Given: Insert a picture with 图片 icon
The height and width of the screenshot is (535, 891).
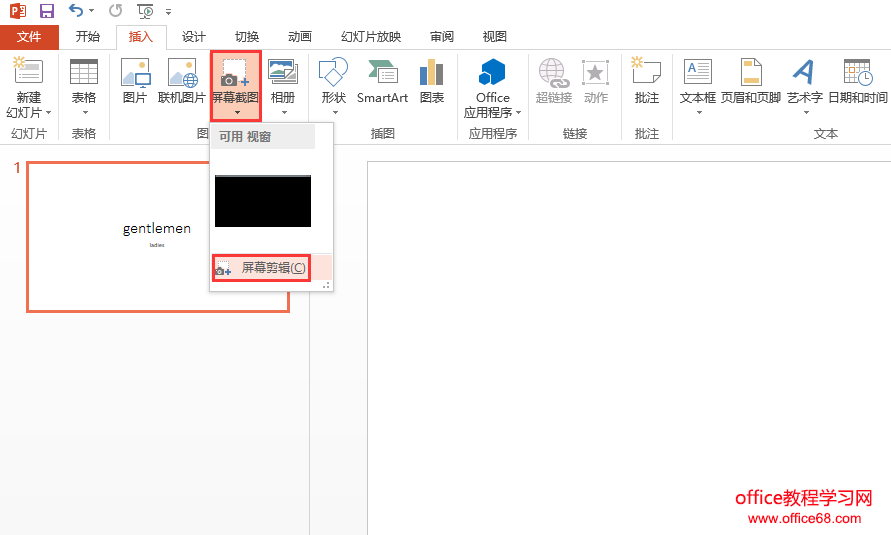Looking at the screenshot, I should click(x=135, y=80).
